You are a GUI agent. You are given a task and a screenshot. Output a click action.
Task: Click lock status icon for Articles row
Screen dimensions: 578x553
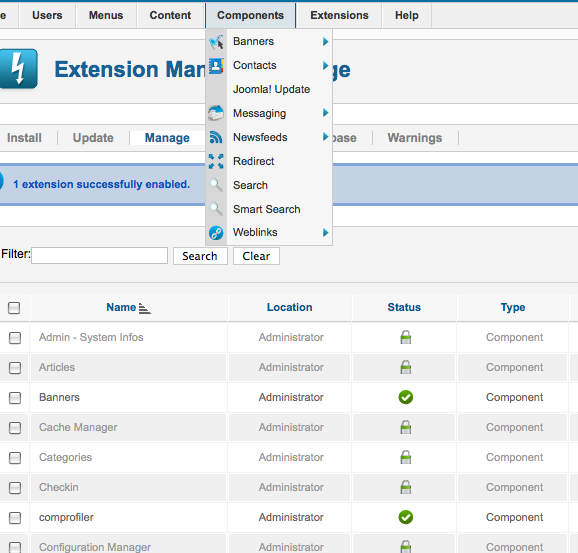[405, 367]
